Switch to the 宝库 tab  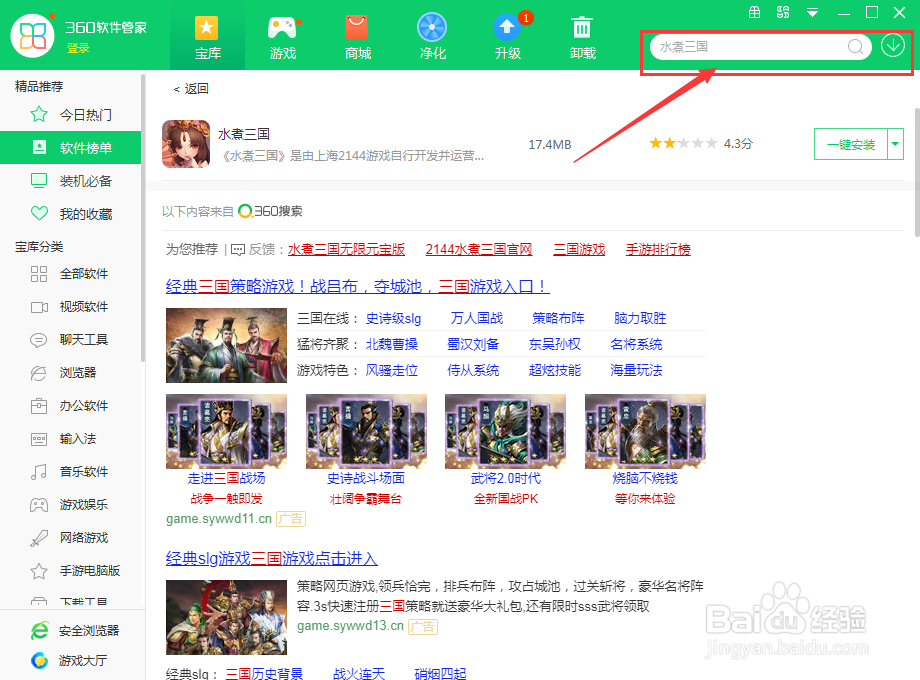pos(207,35)
